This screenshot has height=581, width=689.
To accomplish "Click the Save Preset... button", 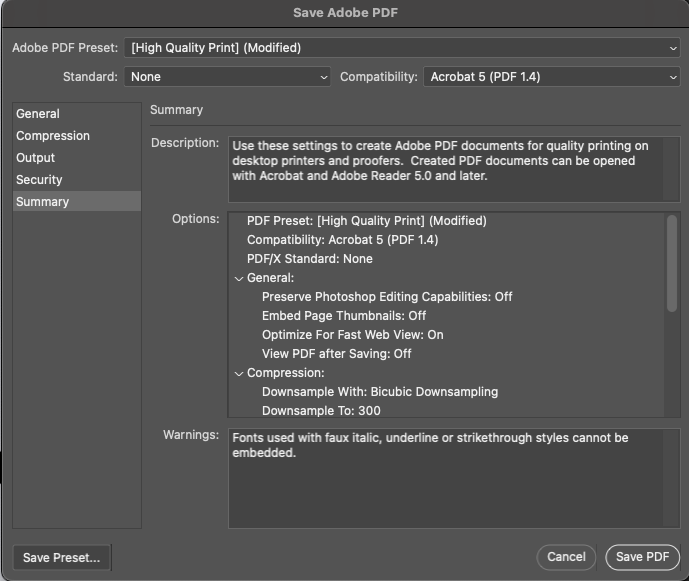I will click(x=62, y=557).
